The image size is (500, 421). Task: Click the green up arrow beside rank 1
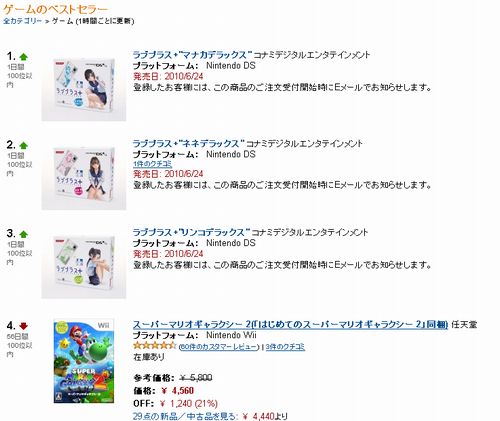[x=23, y=57]
